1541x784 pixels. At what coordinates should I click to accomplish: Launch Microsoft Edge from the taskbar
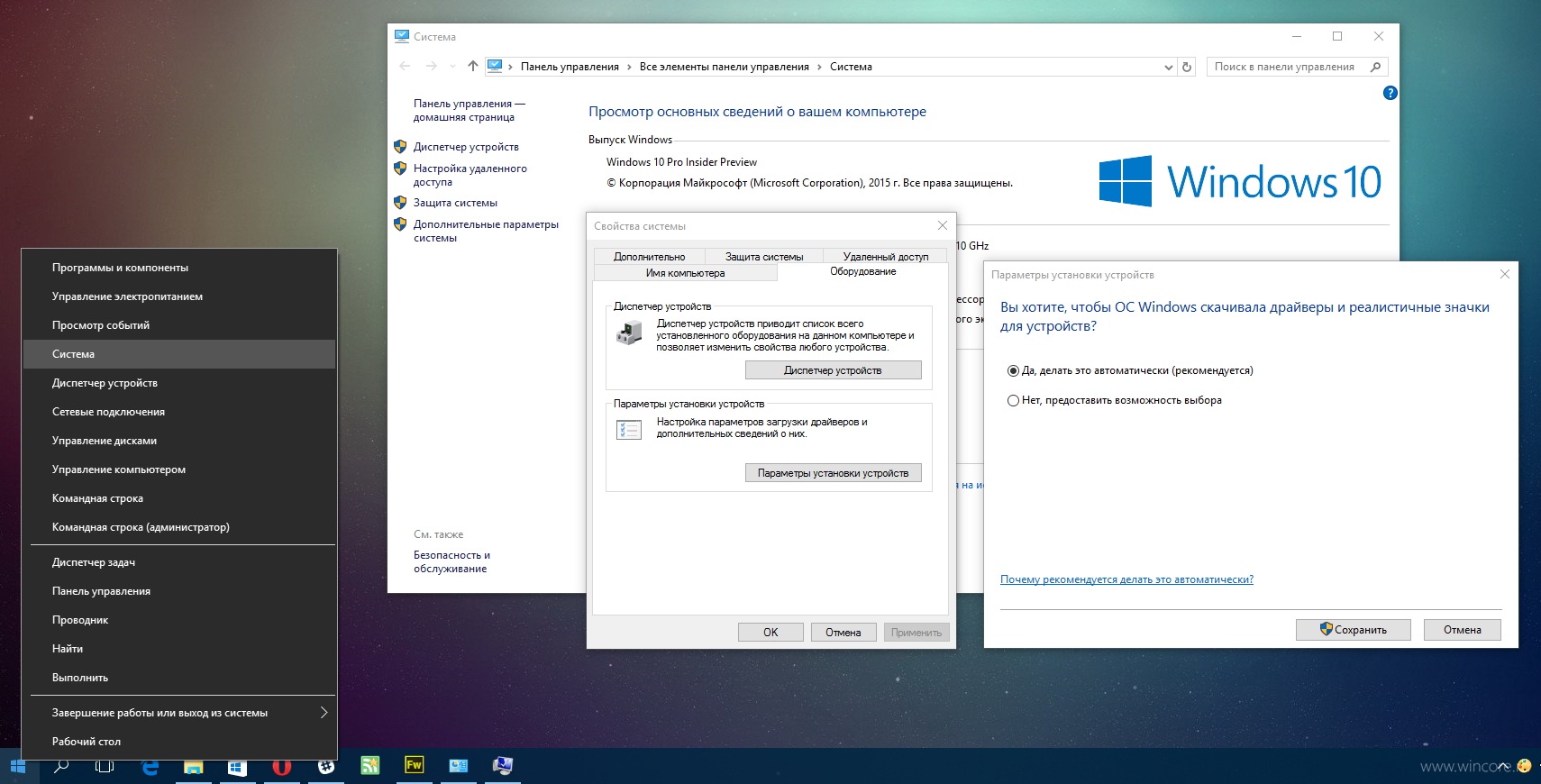150,766
